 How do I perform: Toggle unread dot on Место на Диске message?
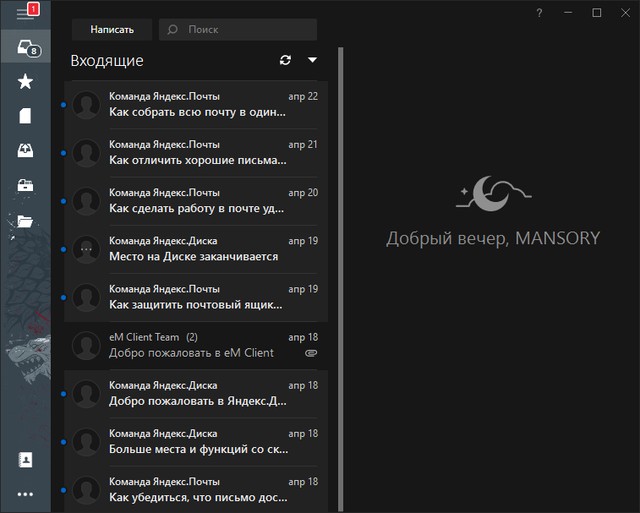point(64,249)
